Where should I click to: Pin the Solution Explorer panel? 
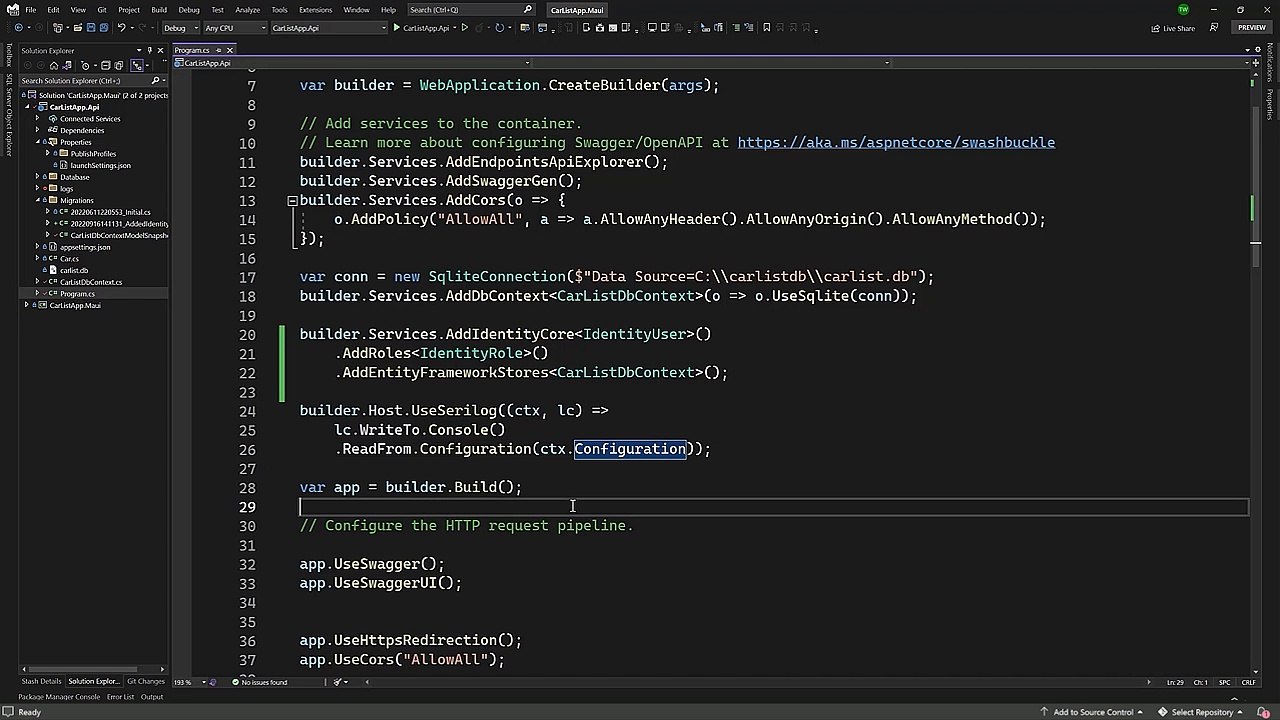(x=149, y=50)
